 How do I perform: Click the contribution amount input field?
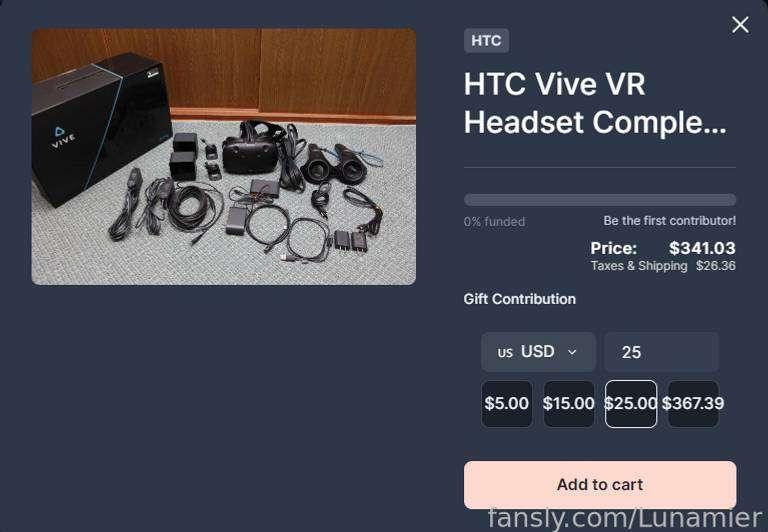point(661,352)
